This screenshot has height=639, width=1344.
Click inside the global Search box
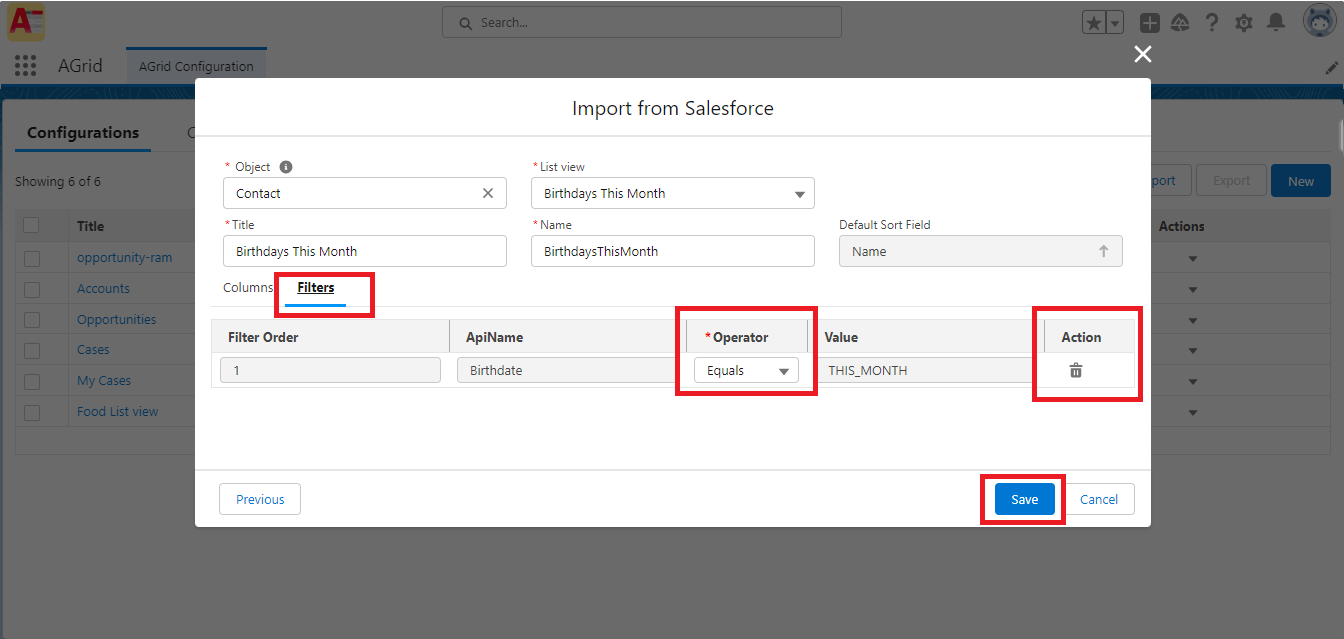(x=642, y=22)
